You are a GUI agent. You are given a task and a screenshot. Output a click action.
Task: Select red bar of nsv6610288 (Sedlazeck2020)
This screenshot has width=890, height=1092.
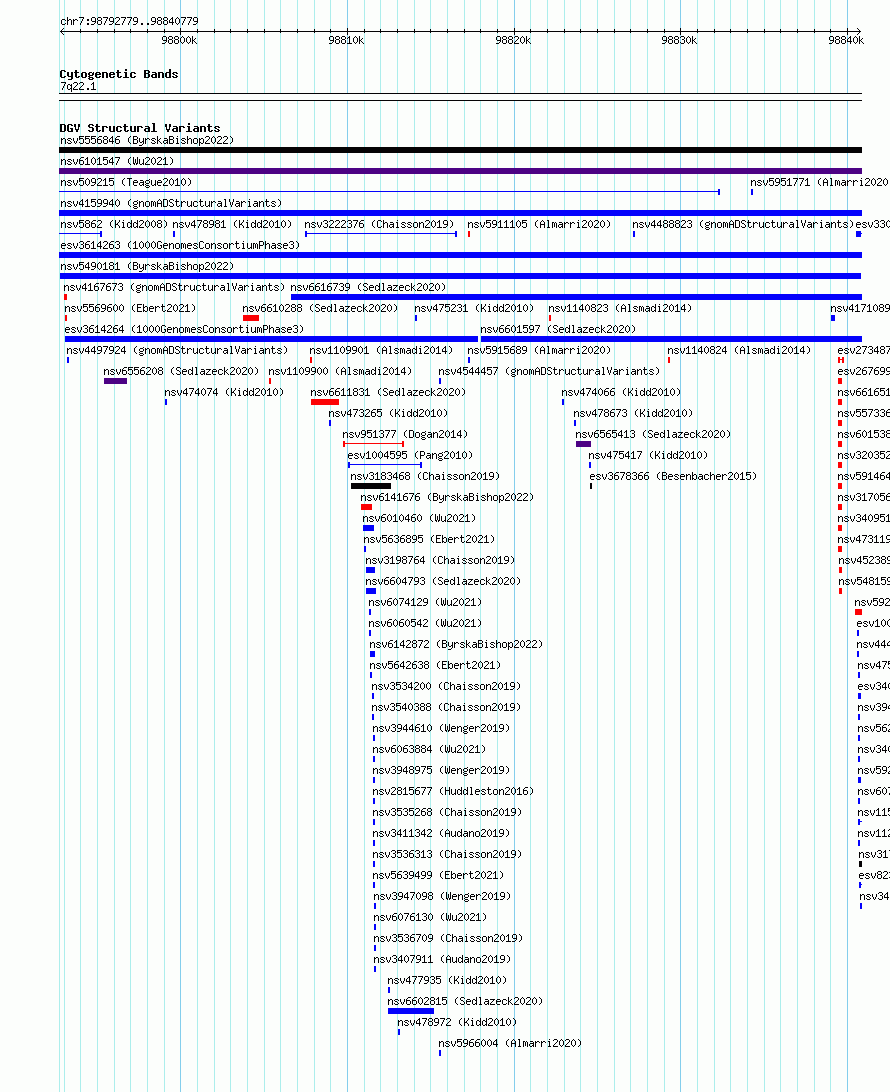point(251,318)
